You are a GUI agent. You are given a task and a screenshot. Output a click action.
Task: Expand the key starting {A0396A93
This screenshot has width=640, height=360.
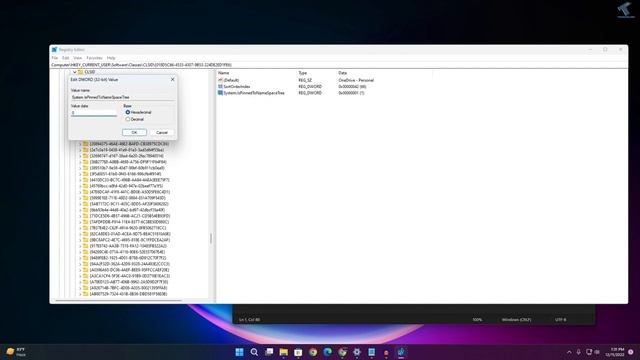80,270
